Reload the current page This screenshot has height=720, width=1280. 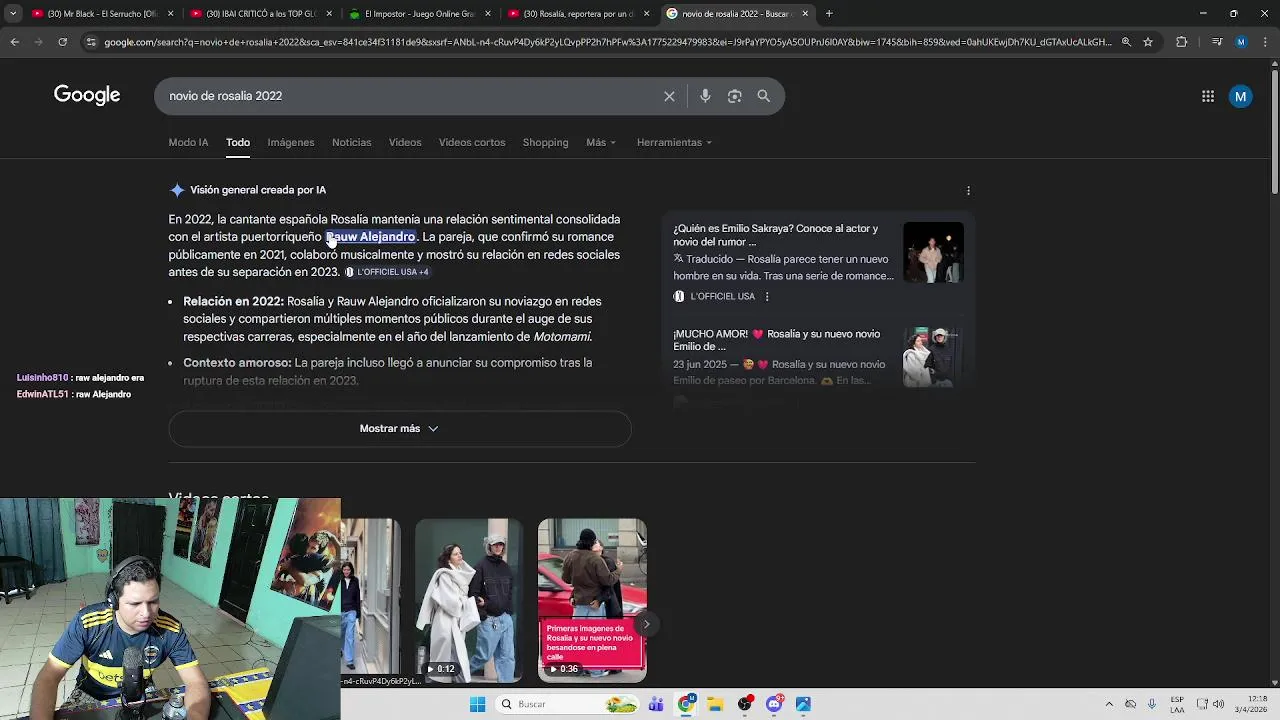(x=62, y=42)
